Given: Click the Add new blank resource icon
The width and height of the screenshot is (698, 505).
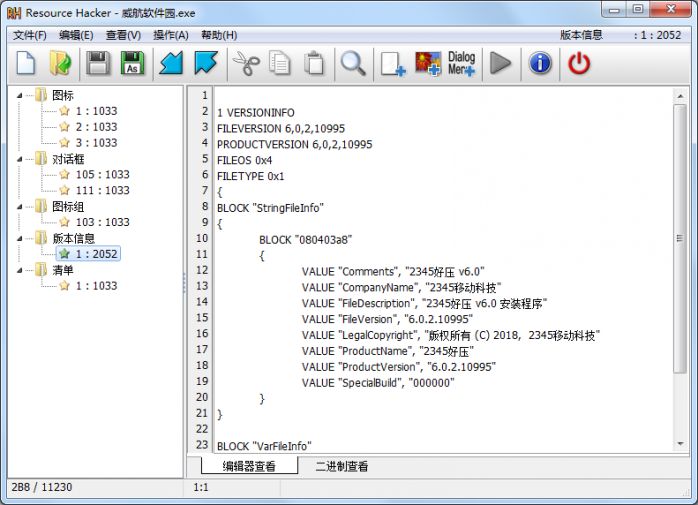Looking at the screenshot, I should coord(393,64).
